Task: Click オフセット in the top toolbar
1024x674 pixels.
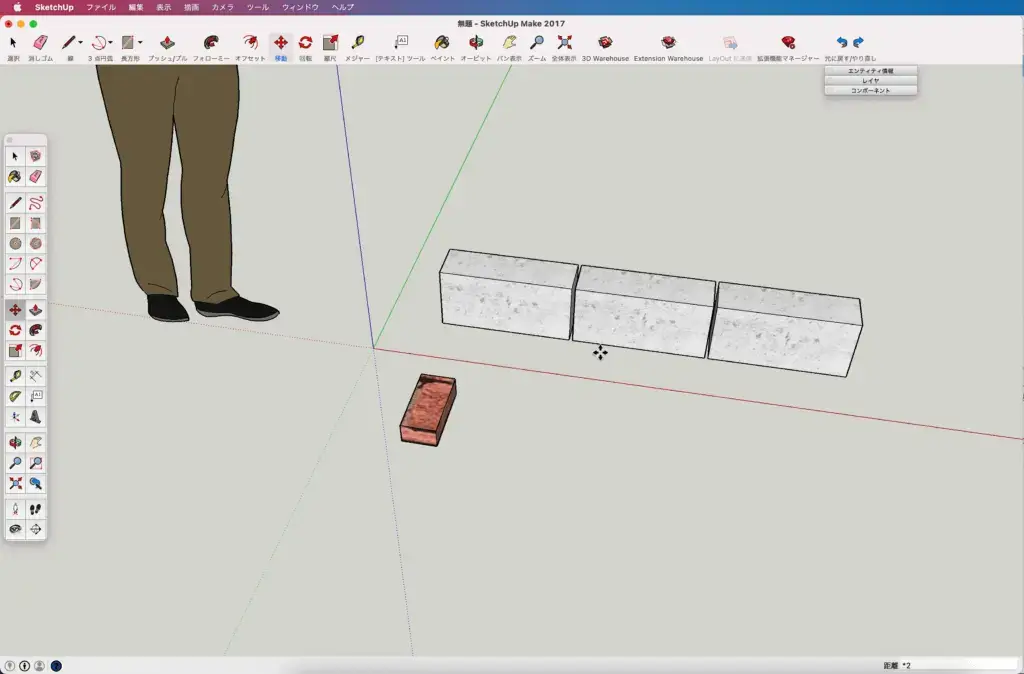Action: [x=250, y=48]
